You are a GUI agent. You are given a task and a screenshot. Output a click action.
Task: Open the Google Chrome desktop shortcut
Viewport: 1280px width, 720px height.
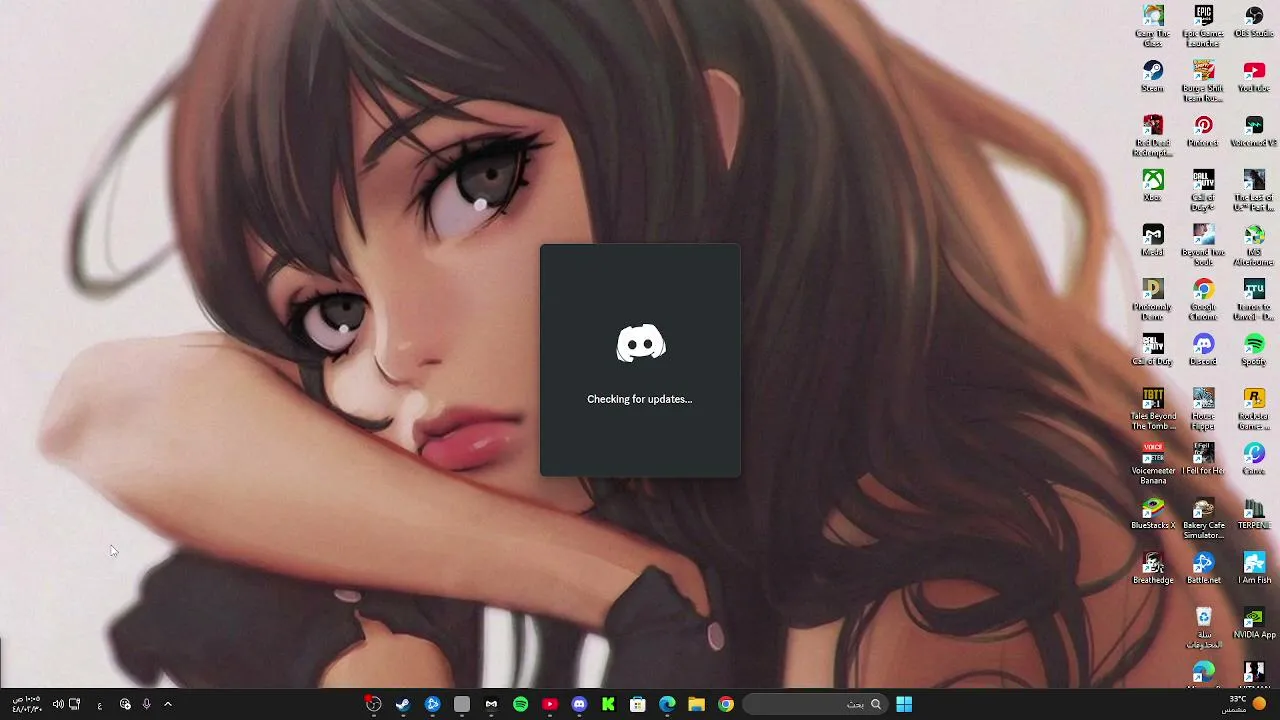point(1203,300)
